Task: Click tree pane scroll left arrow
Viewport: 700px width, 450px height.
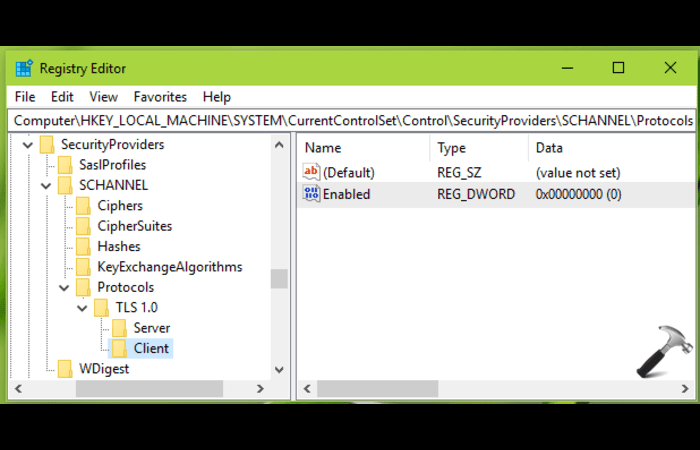Action: [18, 389]
